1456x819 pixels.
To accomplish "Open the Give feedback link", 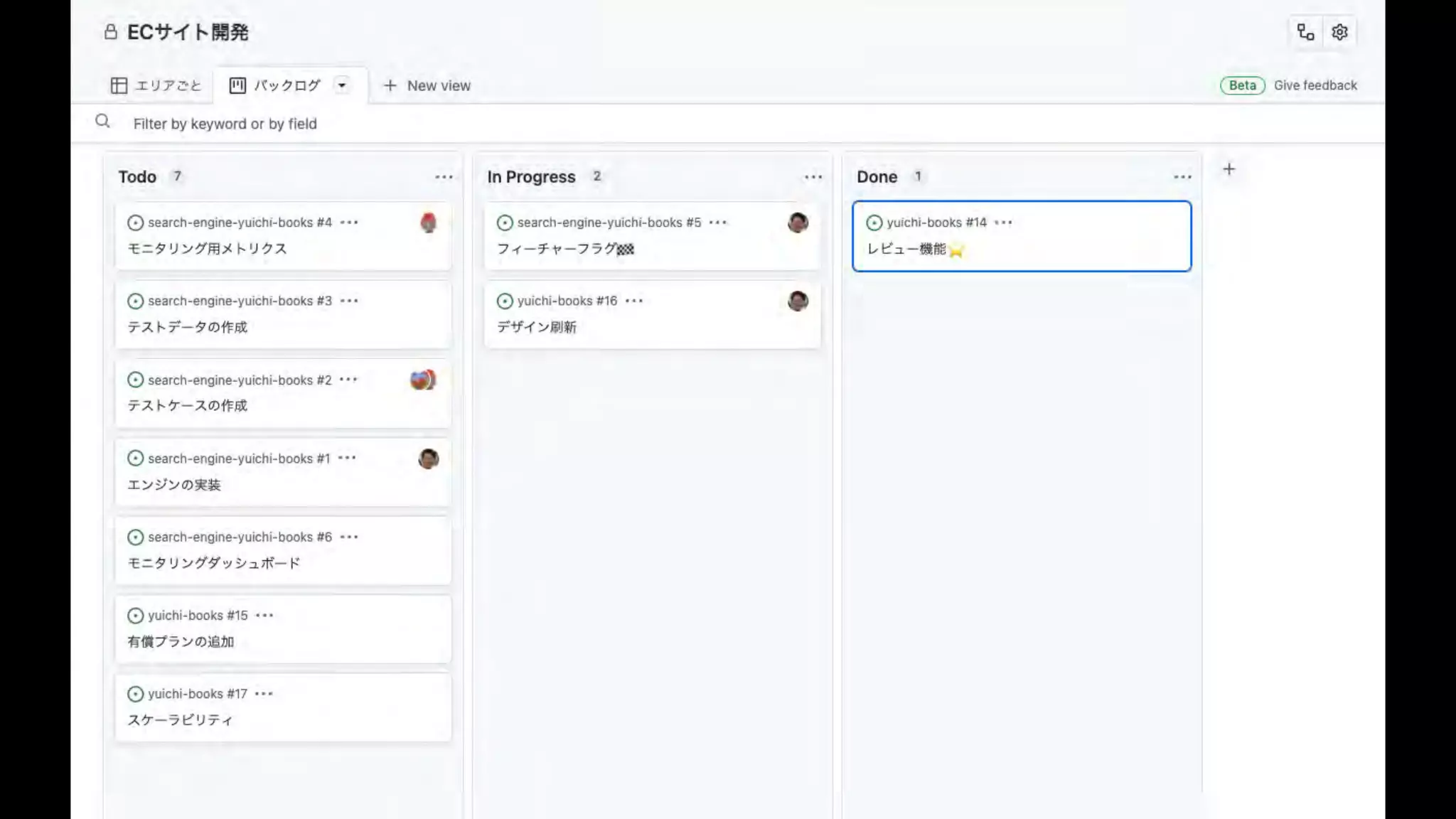I will 1315,85.
